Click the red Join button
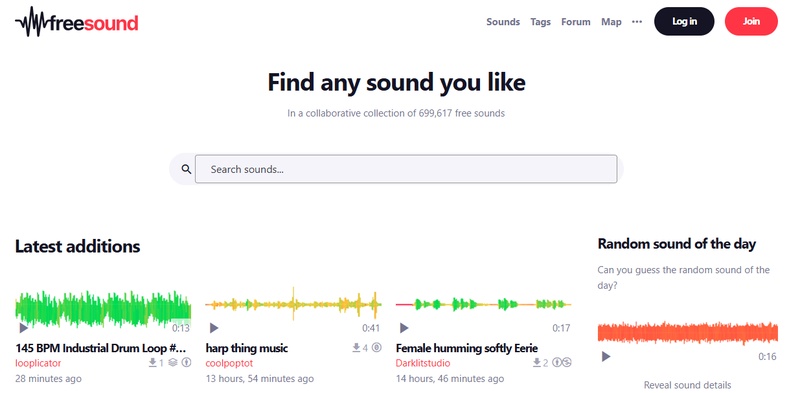Viewport: 800px width, 393px height. pos(751,21)
